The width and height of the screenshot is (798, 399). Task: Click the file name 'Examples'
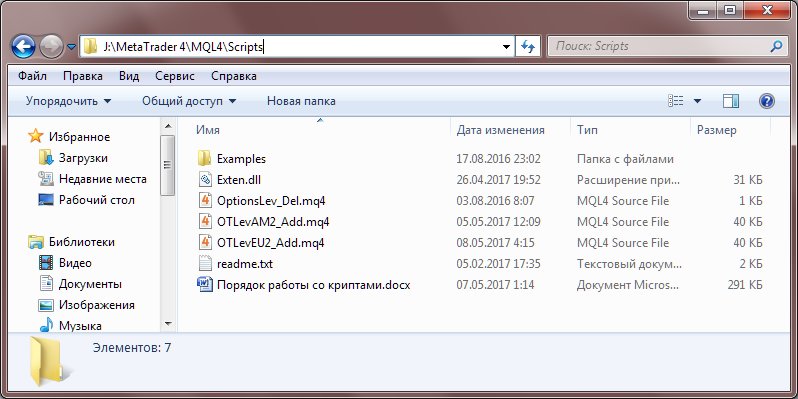coord(241,159)
